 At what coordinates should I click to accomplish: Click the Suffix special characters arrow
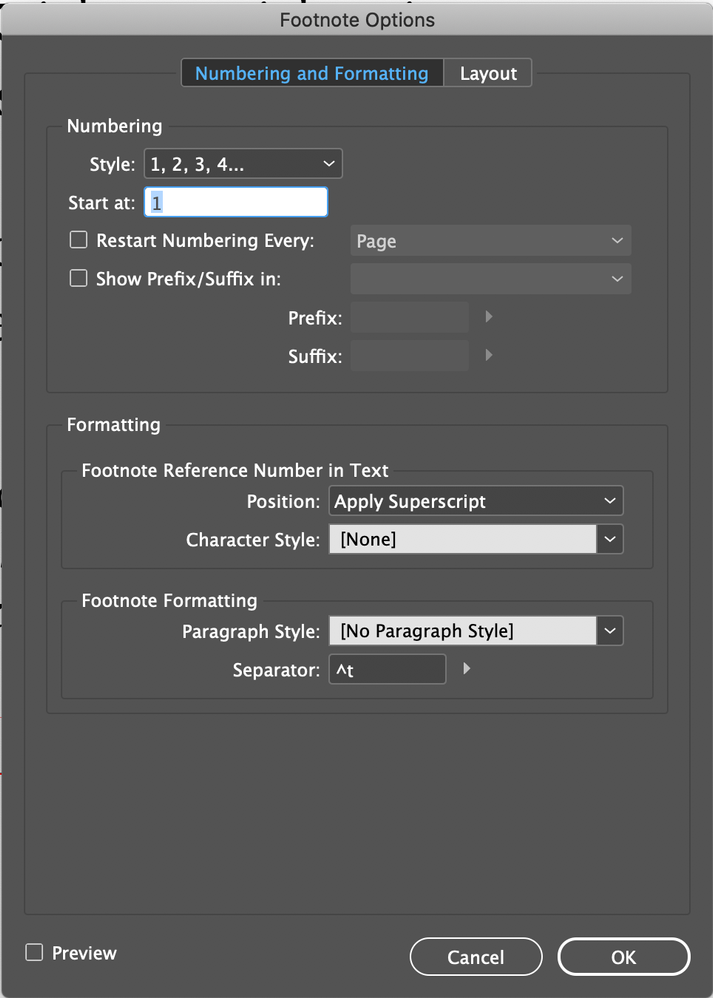pos(489,355)
